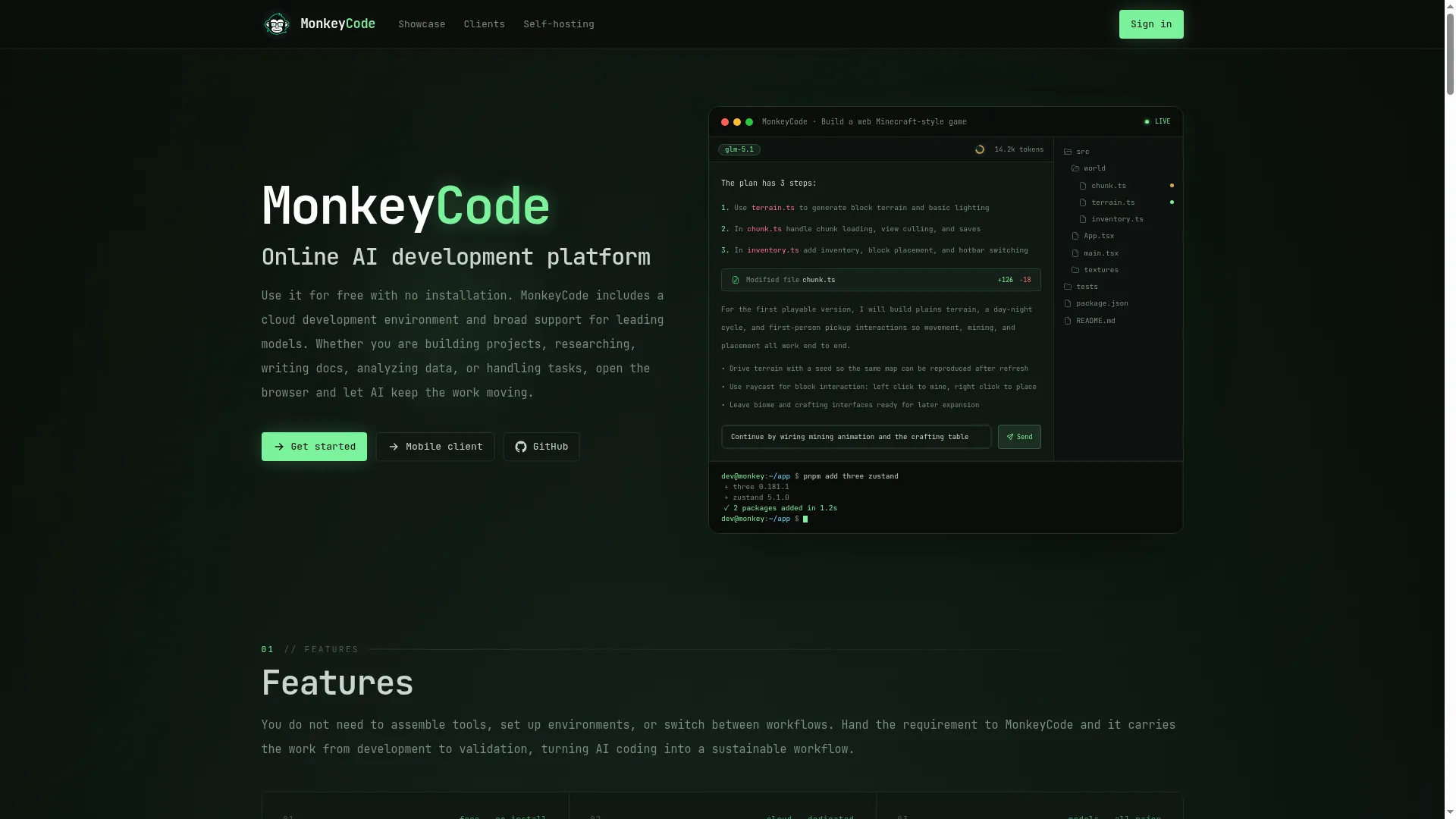
Task: Expand the tests folder
Action: click(x=1081, y=287)
